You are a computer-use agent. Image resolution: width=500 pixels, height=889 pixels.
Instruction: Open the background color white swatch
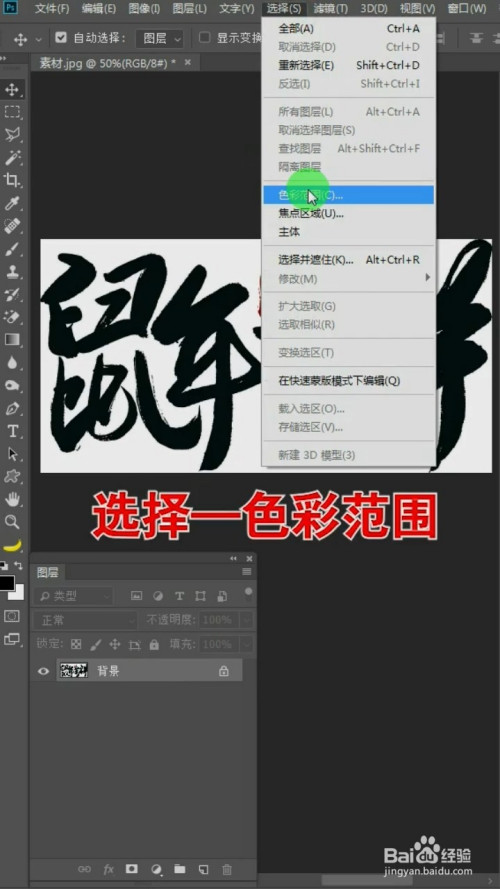click(19, 593)
